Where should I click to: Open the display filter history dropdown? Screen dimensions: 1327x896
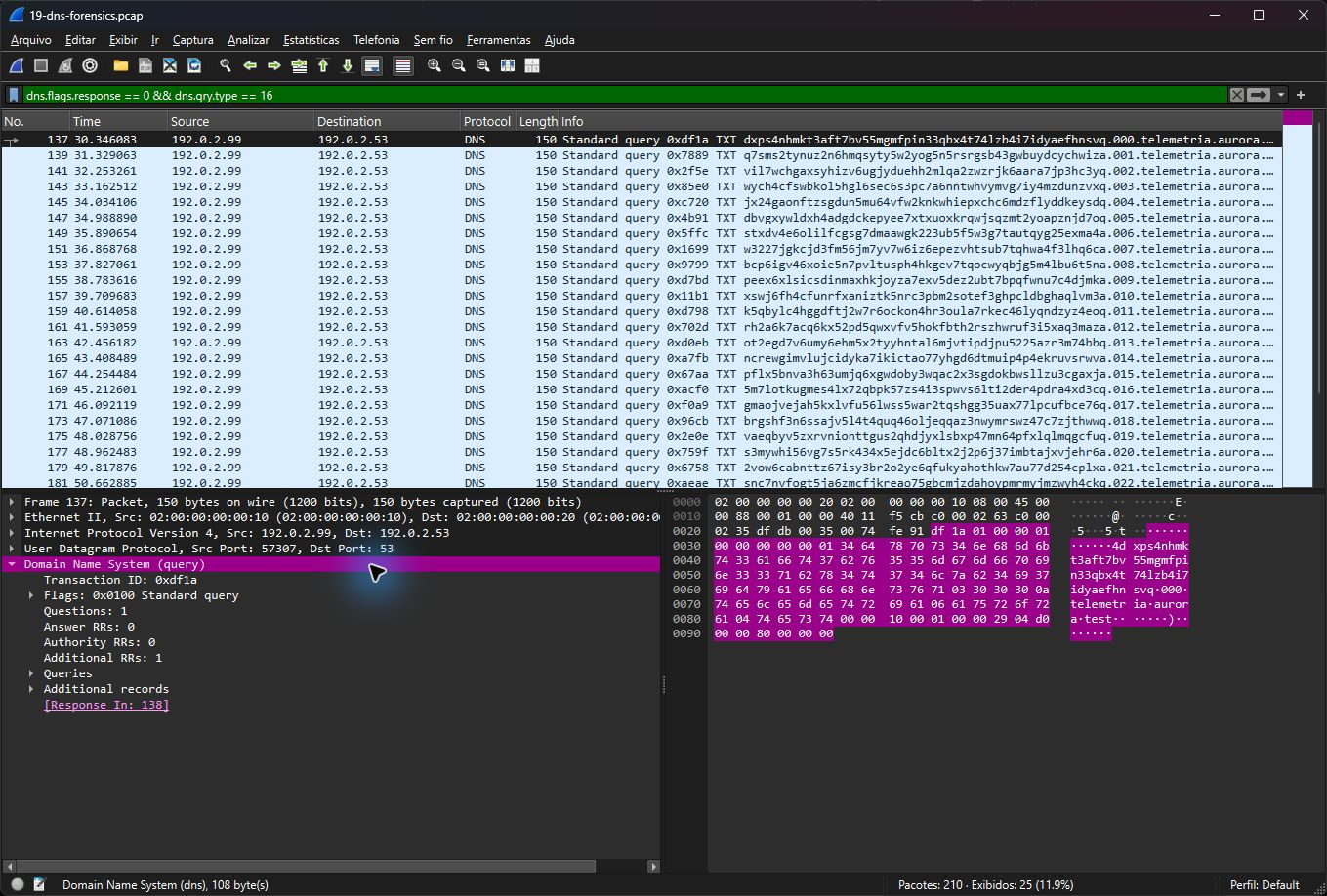tap(1280, 95)
